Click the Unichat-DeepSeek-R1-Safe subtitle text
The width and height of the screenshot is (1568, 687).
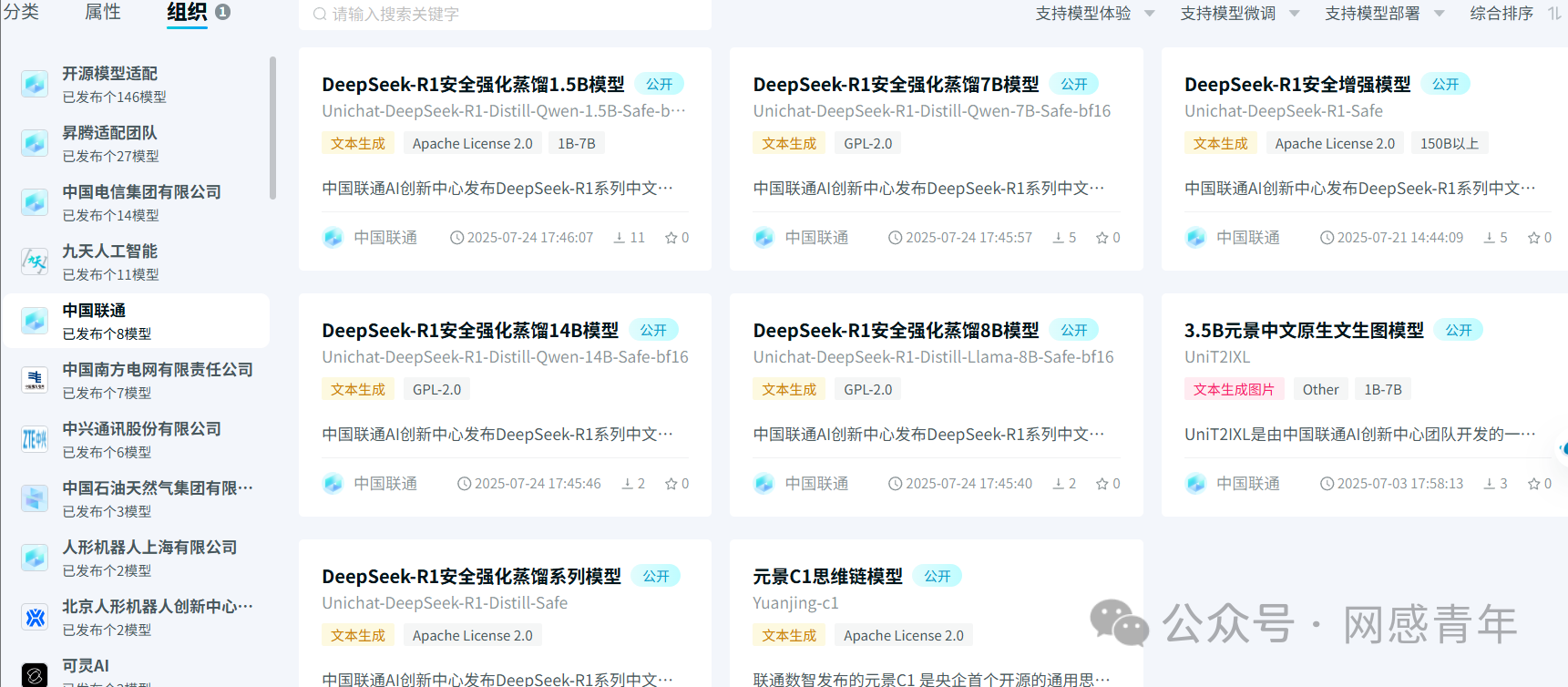[x=1283, y=111]
